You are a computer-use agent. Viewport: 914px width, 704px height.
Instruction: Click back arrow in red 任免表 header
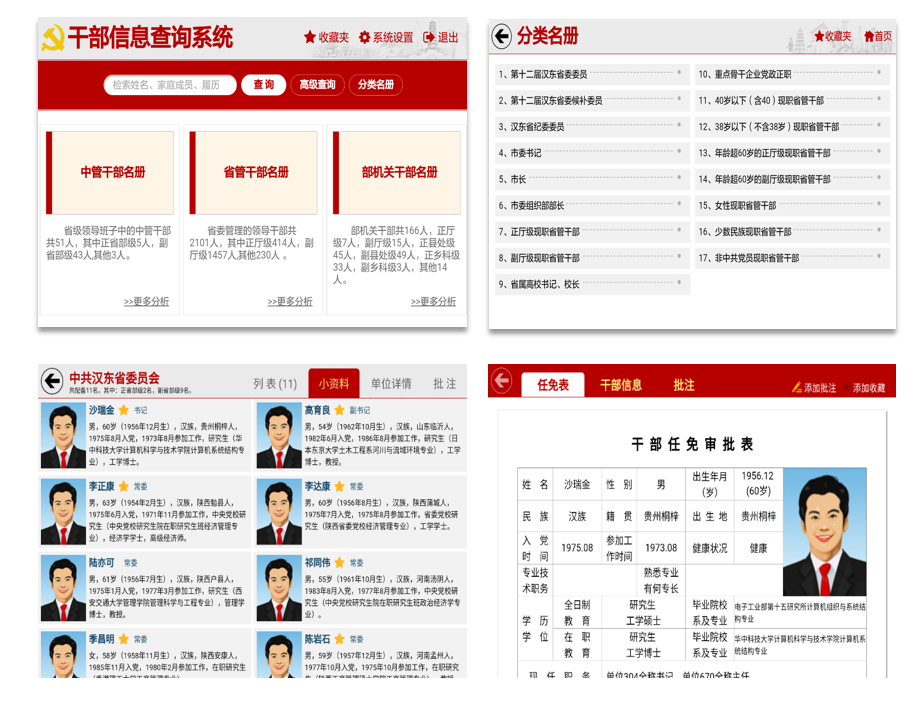pyautogui.click(x=501, y=381)
